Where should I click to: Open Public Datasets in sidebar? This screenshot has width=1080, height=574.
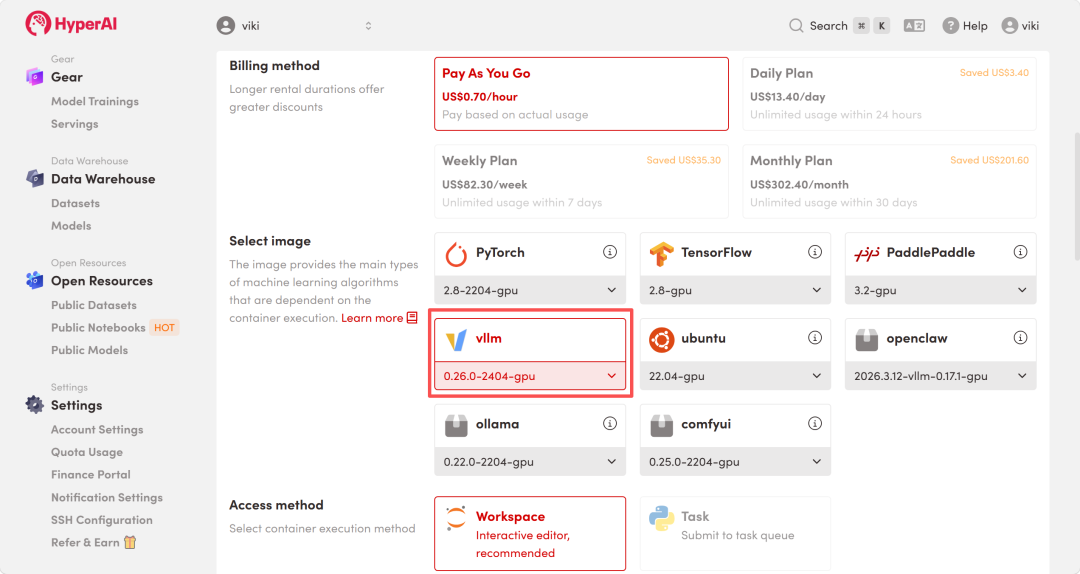point(94,305)
